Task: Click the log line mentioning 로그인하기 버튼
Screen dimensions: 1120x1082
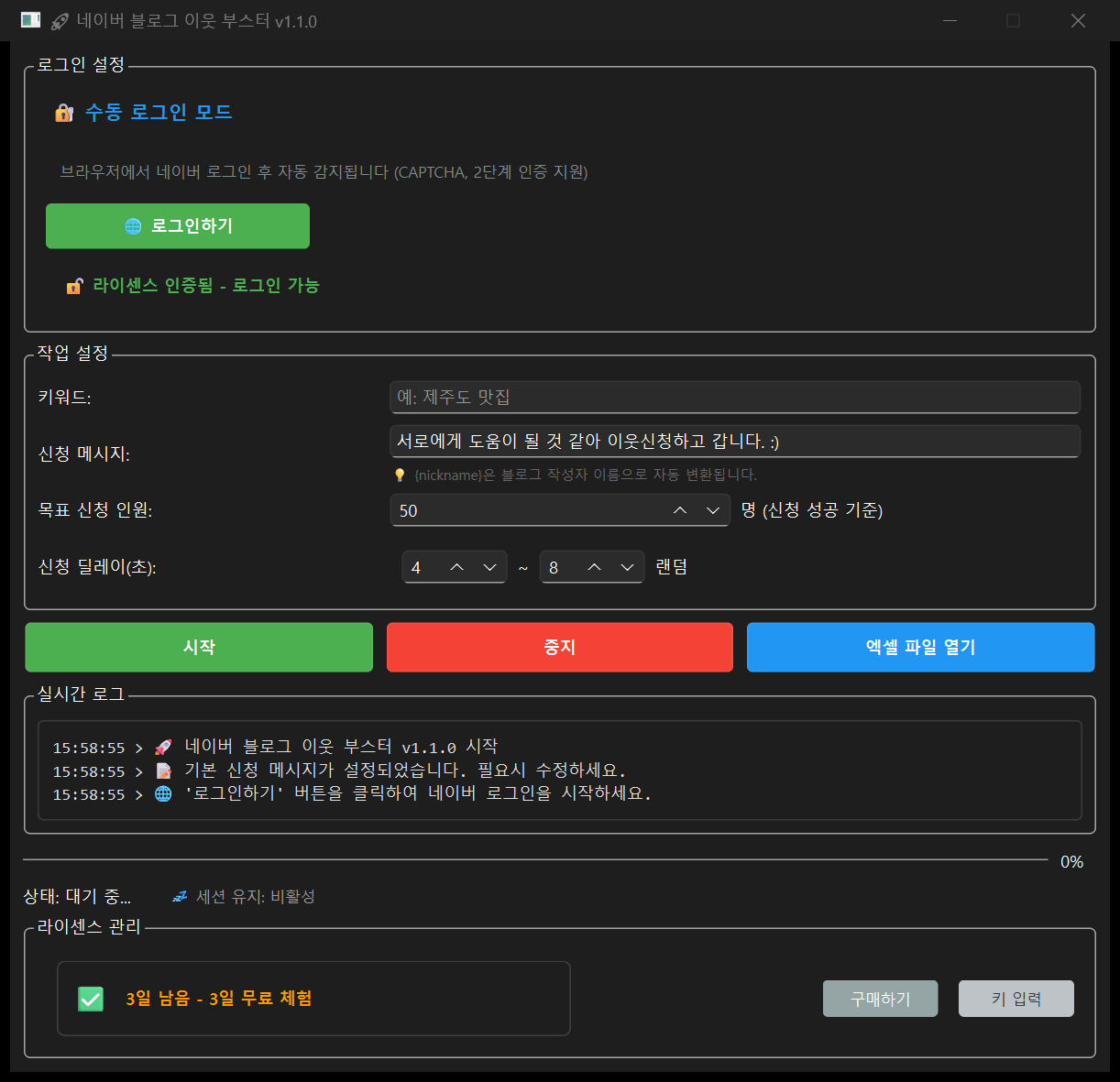Action: 352,794
